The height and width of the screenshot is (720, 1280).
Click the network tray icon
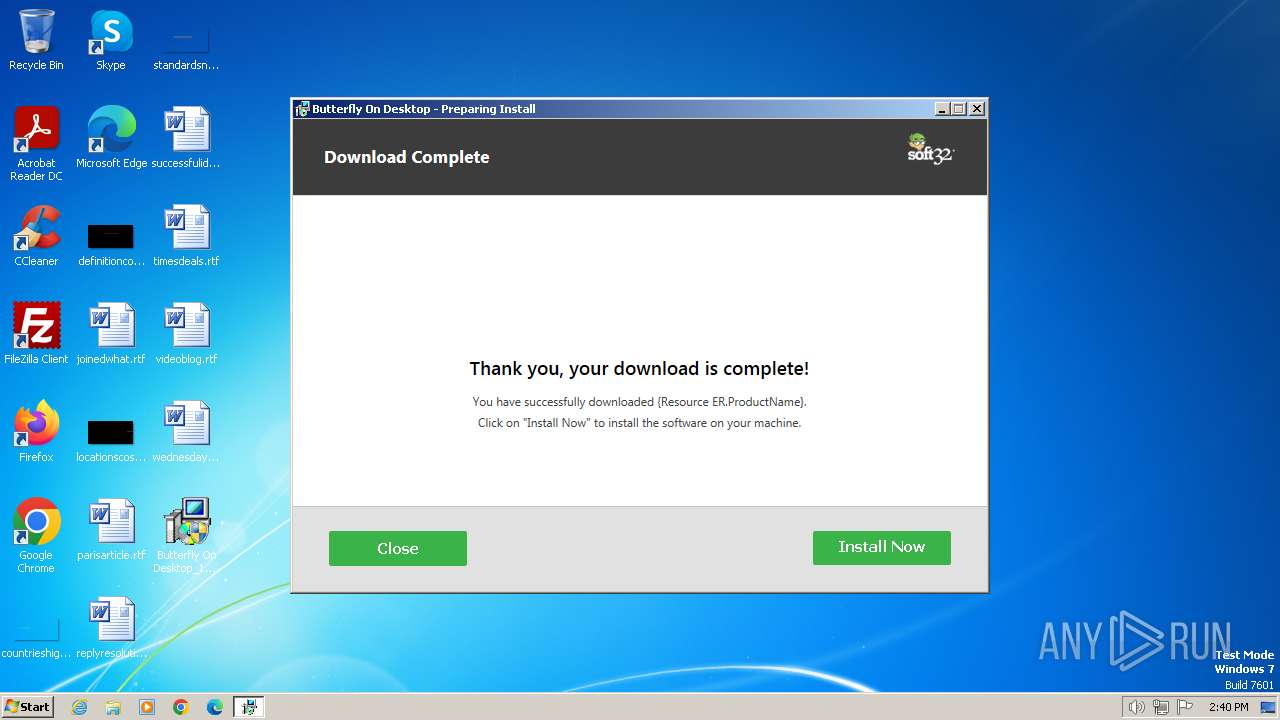[1161, 707]
